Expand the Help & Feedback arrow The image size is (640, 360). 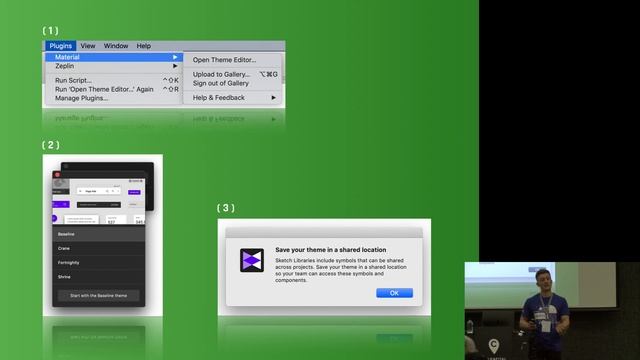coord(273,98)
